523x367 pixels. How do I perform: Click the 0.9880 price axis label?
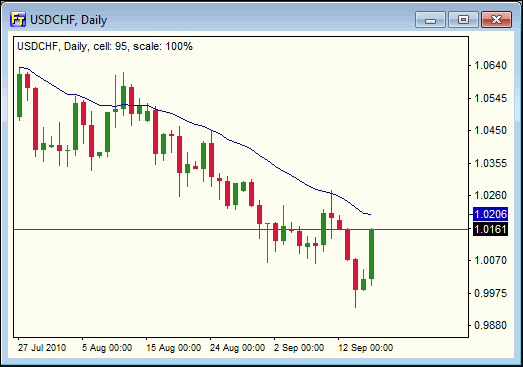point(490,325)
